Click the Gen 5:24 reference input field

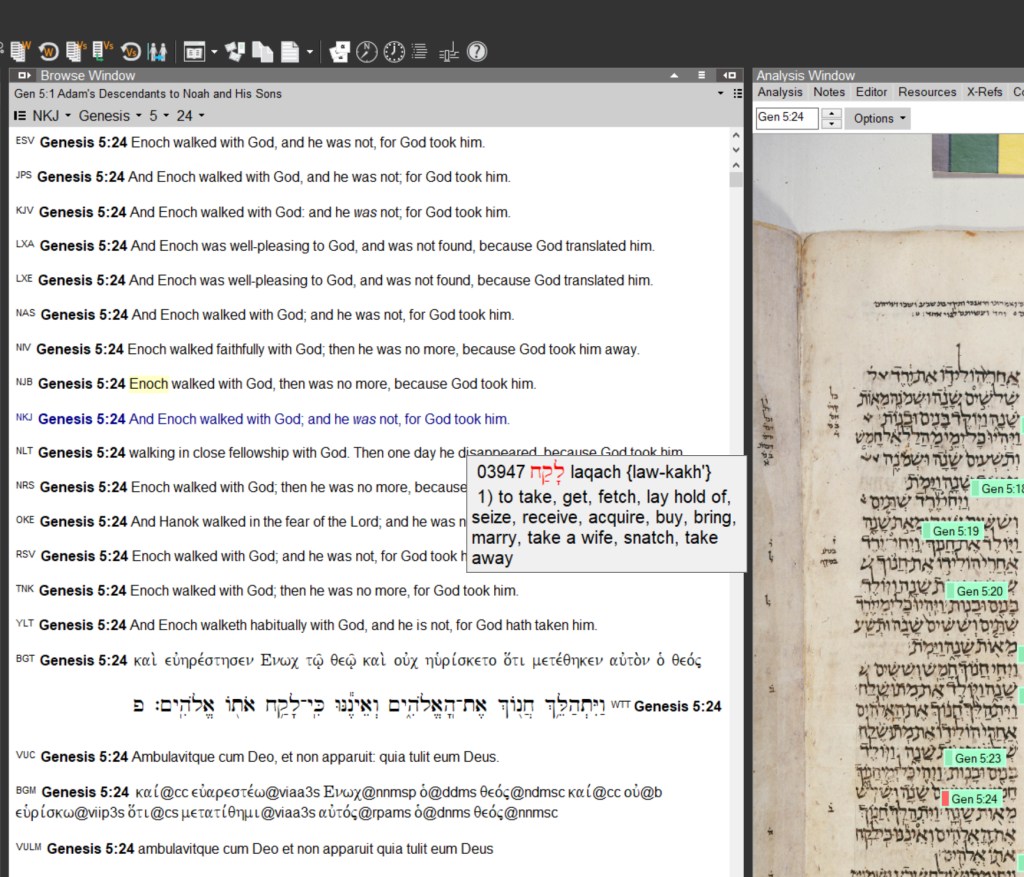point(786,118)
